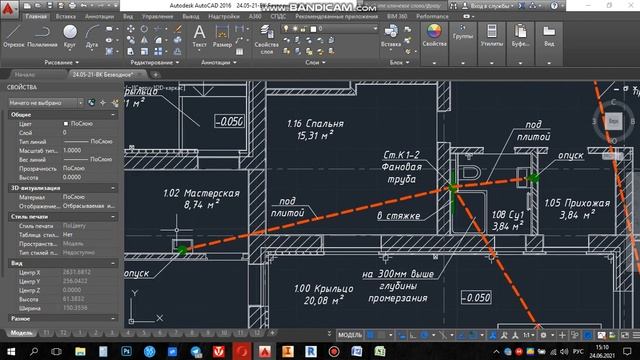This screenshot has width=640, height=360.
Task: Click the Цвет ПоСлою color swatch
Action: [x=66, y=124]
